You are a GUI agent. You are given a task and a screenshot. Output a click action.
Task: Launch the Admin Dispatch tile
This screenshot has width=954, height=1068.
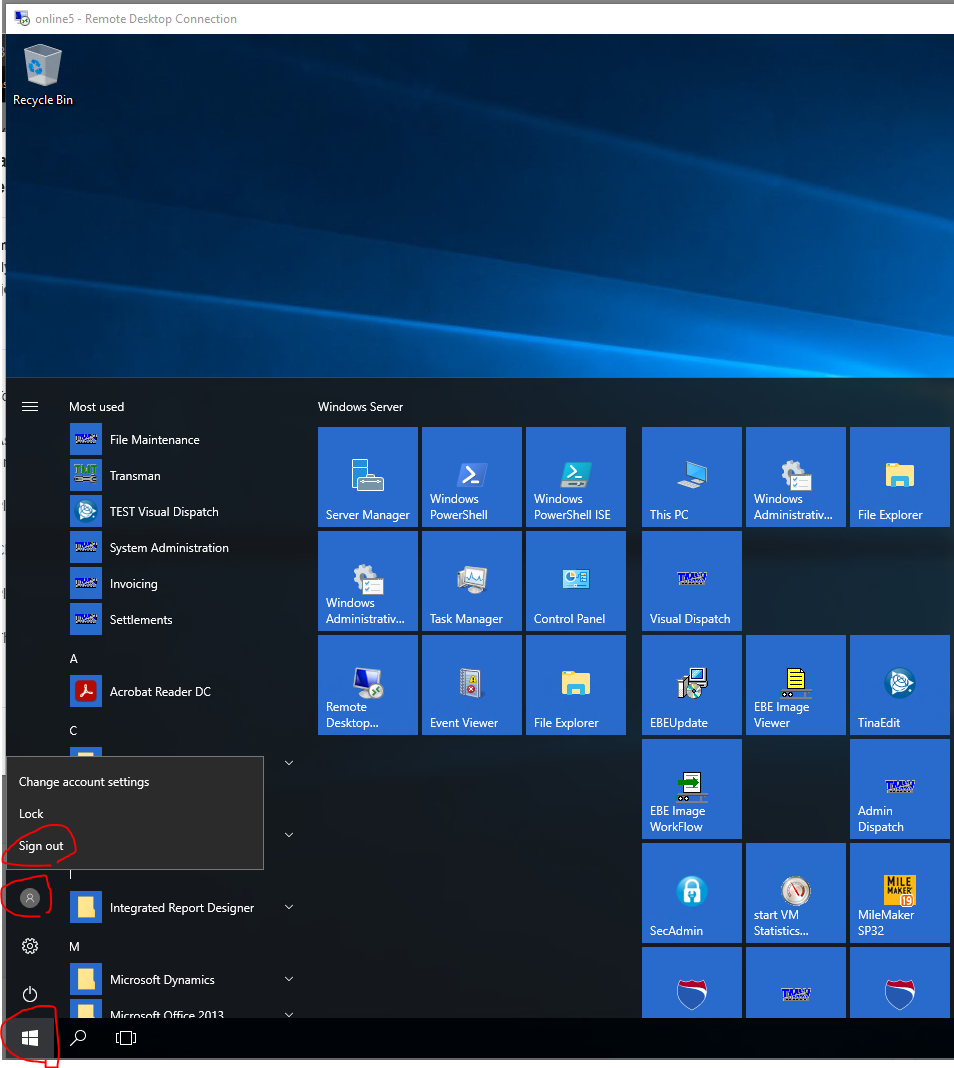pyautogui.click(x=900, y=789)
